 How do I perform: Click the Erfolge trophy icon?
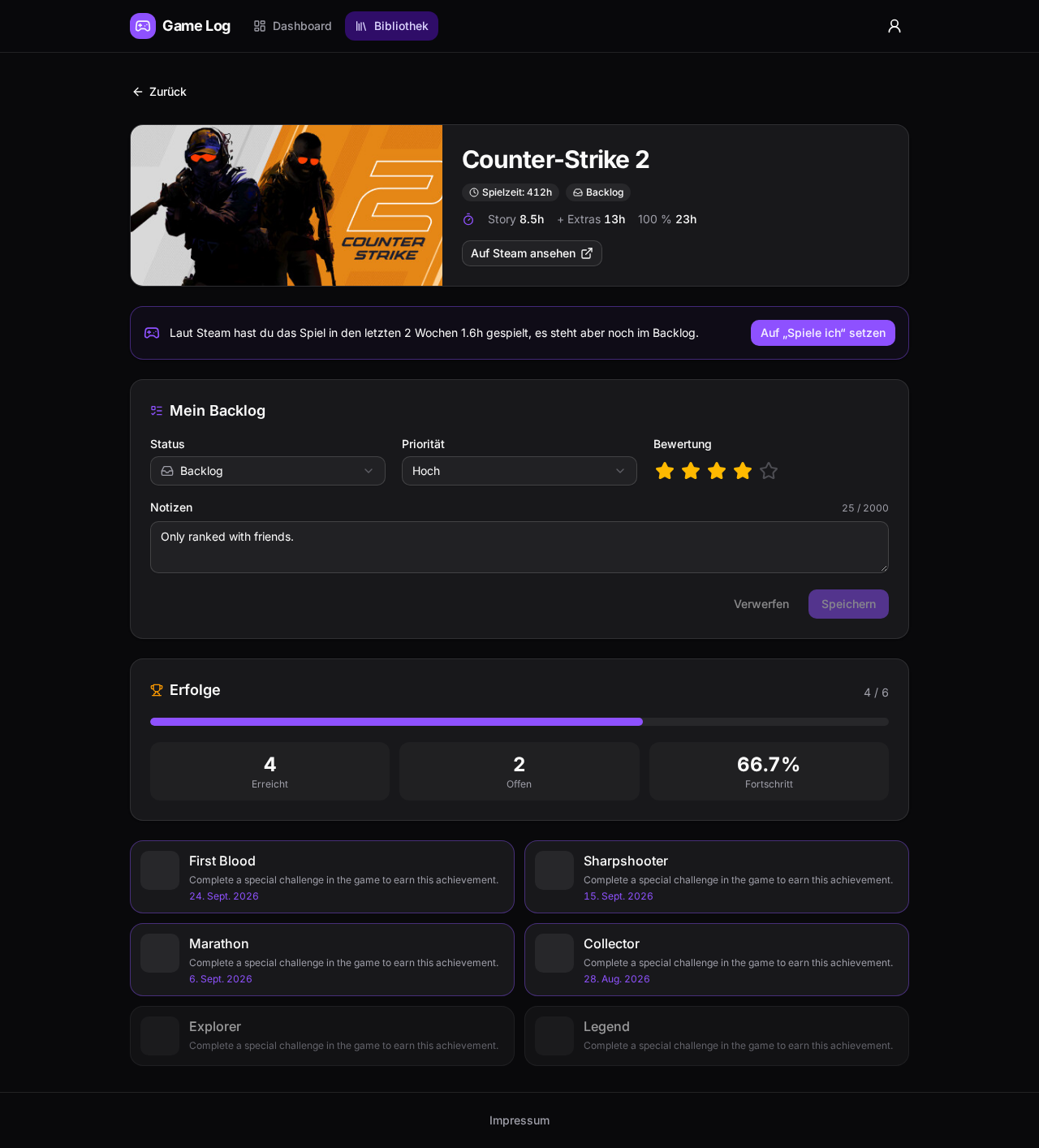157,690
